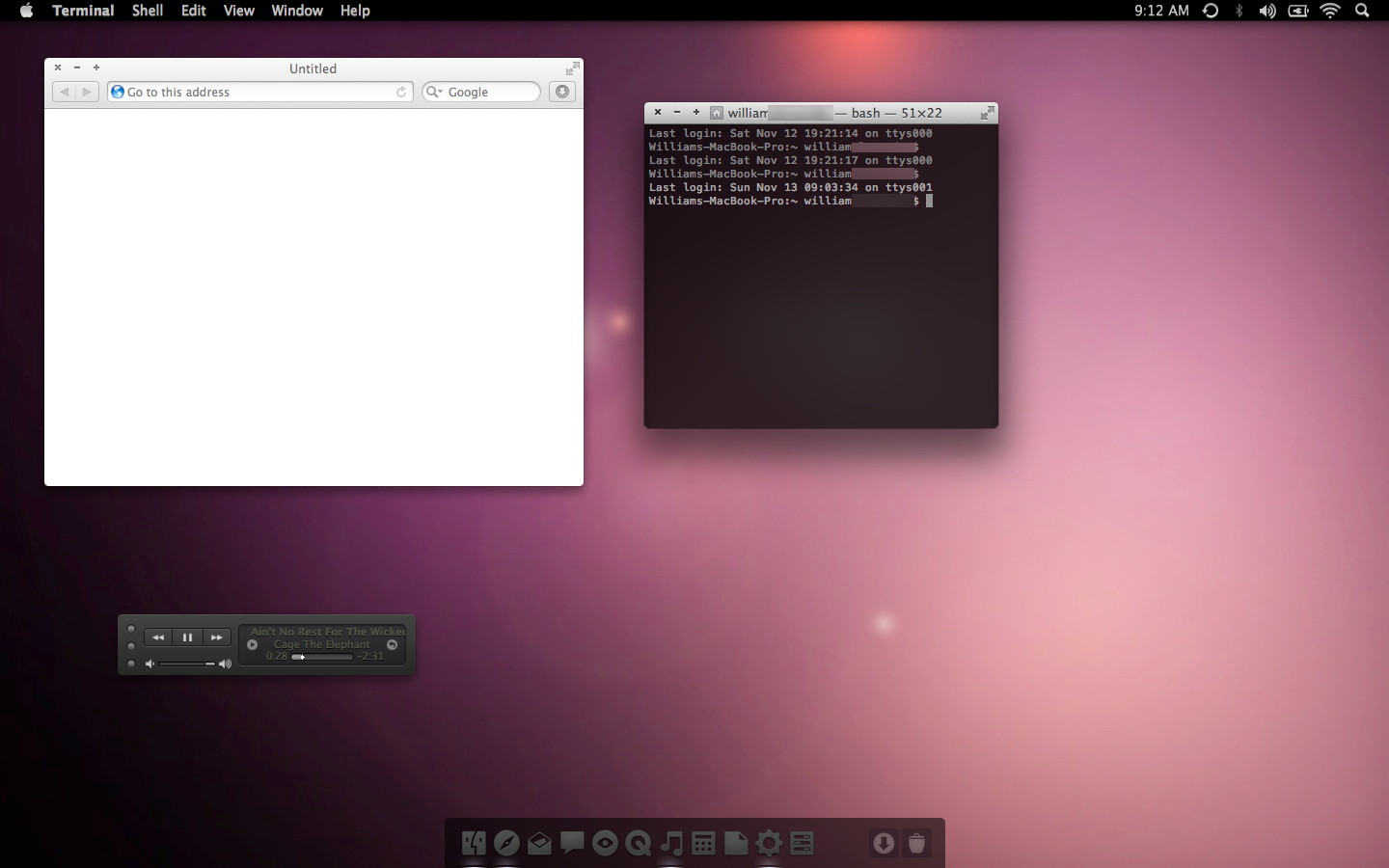Click the Cage The Elephant artist name
Viewport: 1389px width, 868px height.
322,644
